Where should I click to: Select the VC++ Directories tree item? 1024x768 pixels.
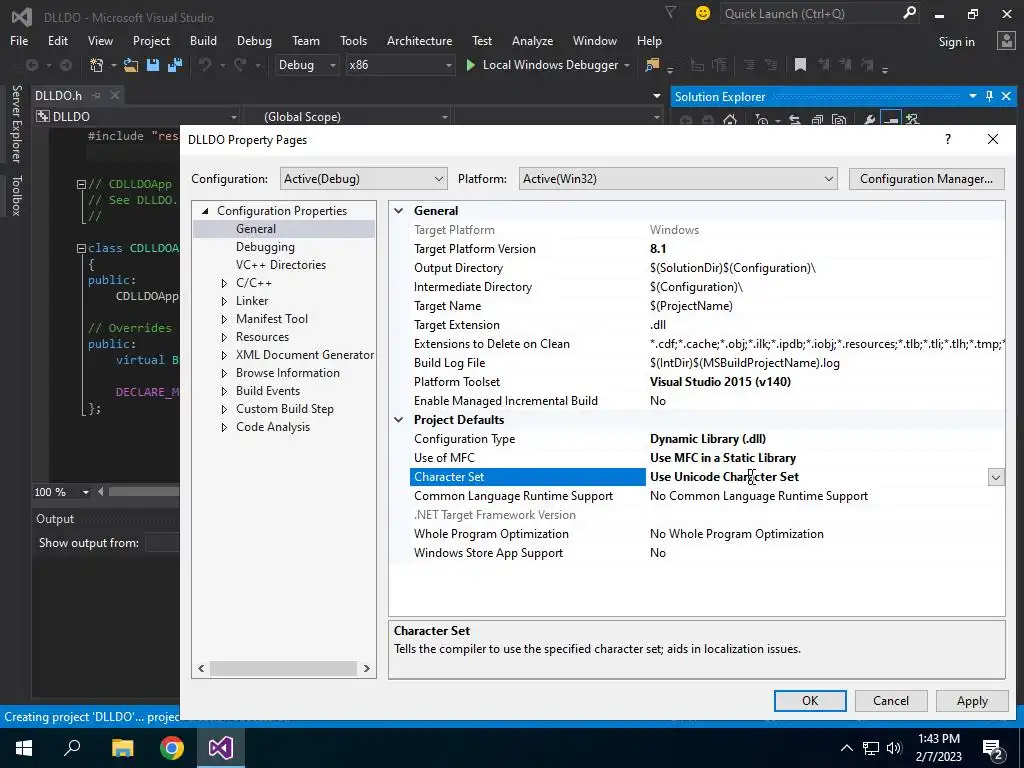[x=281, y=265]
